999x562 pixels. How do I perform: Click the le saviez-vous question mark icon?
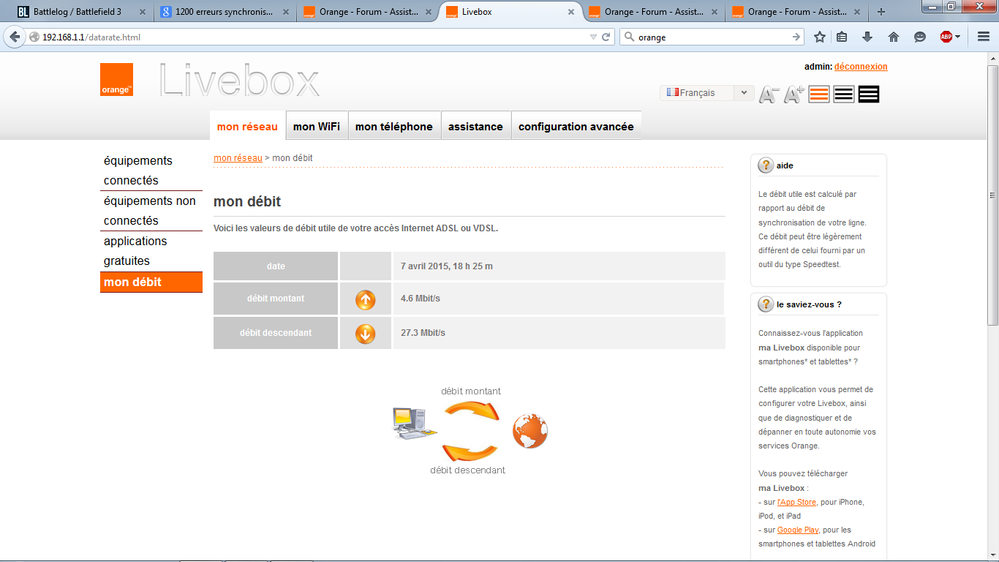[765, 305]
